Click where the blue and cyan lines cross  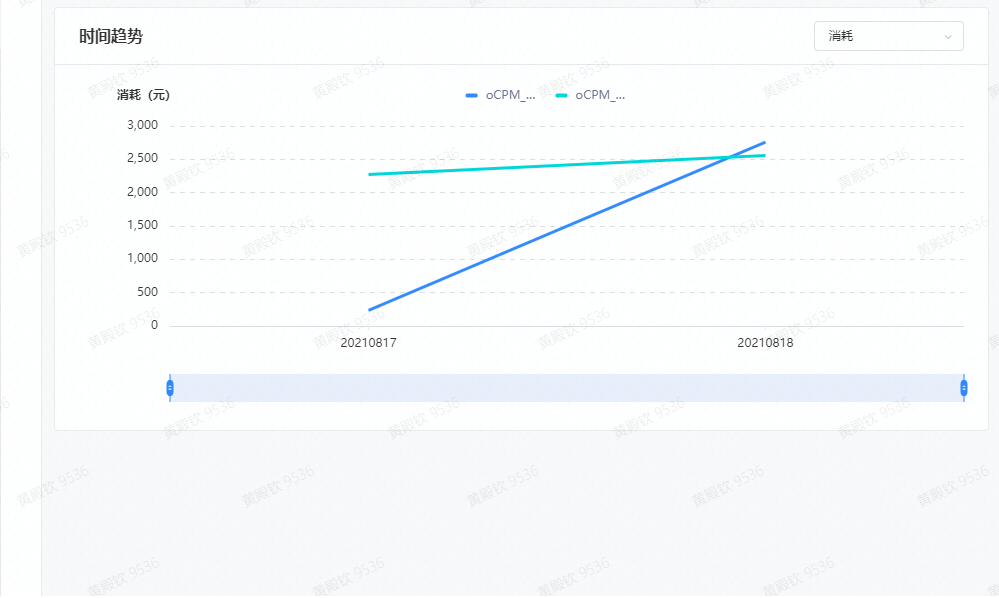point(730,157)
